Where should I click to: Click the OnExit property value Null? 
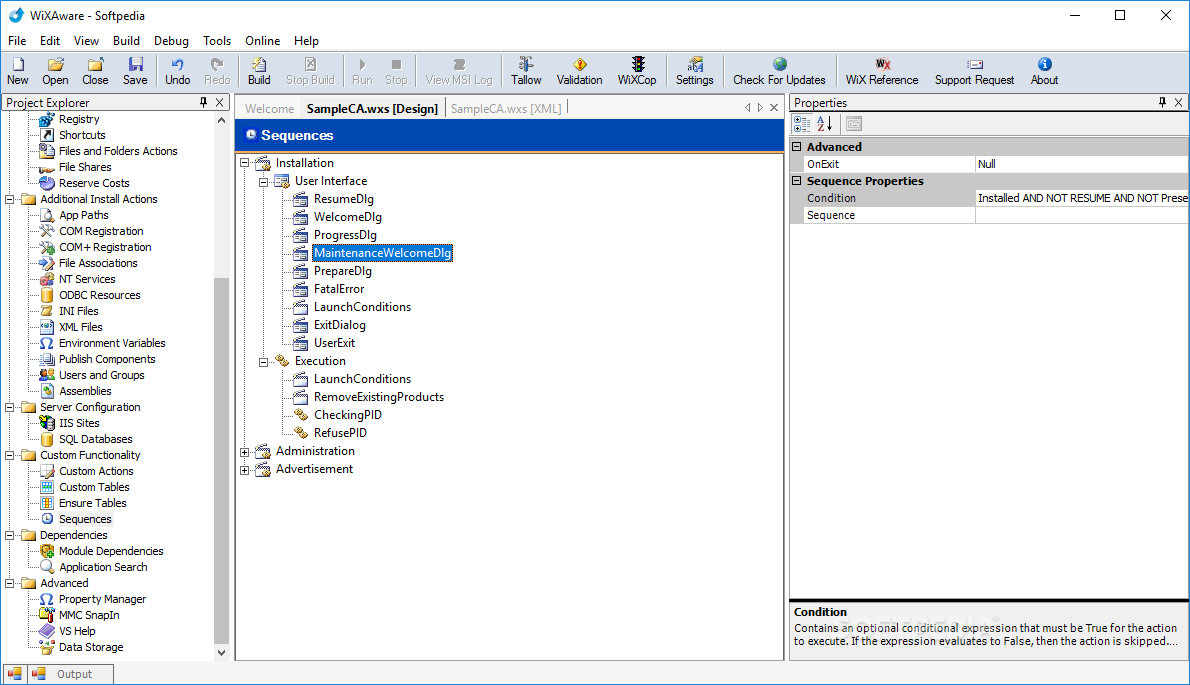1081,164
